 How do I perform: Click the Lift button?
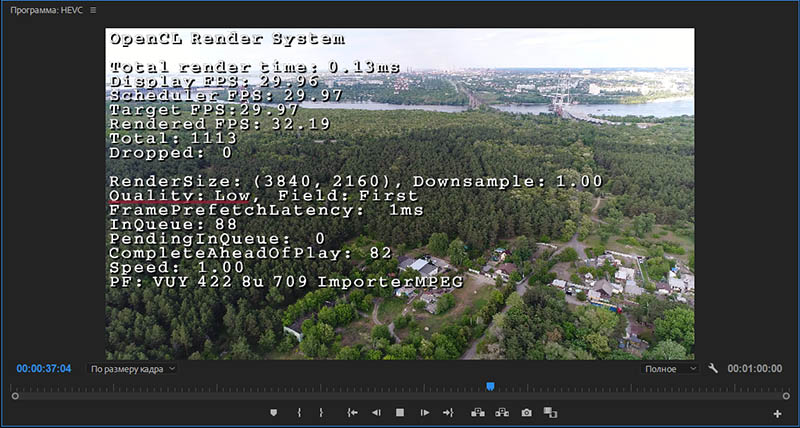(478, 412)
